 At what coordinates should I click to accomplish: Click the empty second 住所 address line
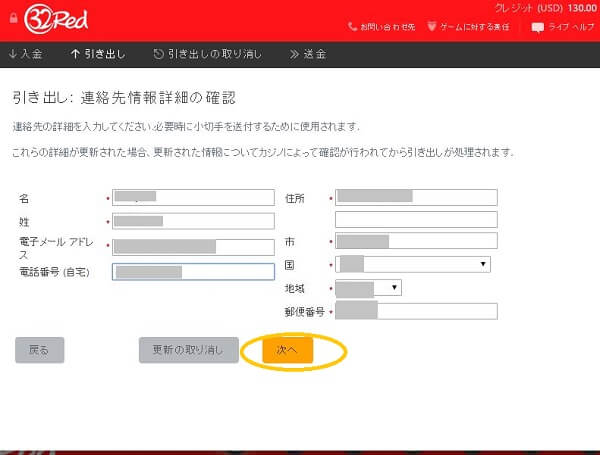[x=415, y=219]
